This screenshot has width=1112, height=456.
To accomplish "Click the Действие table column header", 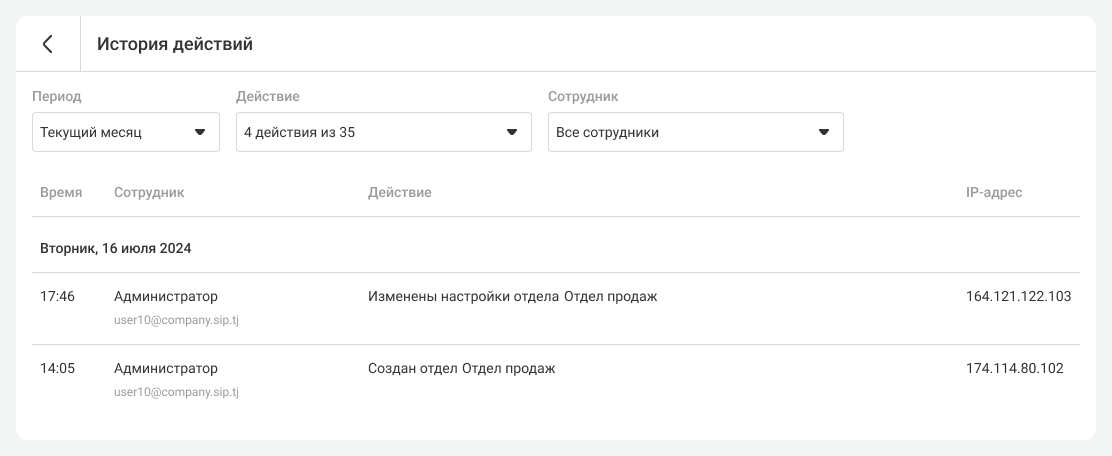I will pos(399,192).
